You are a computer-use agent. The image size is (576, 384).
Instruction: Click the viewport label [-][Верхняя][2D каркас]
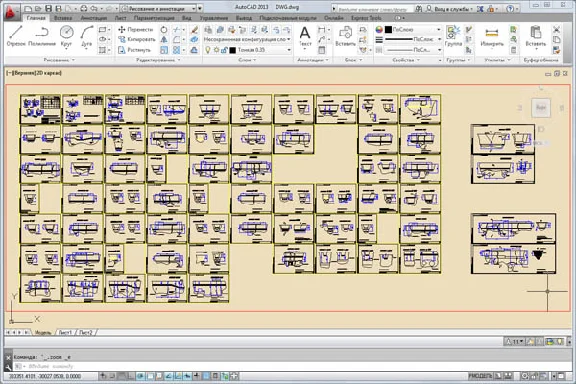34,73
